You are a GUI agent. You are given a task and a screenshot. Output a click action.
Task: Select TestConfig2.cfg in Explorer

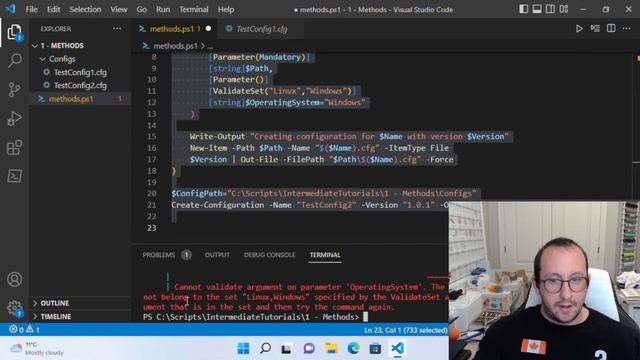point(80,85)
